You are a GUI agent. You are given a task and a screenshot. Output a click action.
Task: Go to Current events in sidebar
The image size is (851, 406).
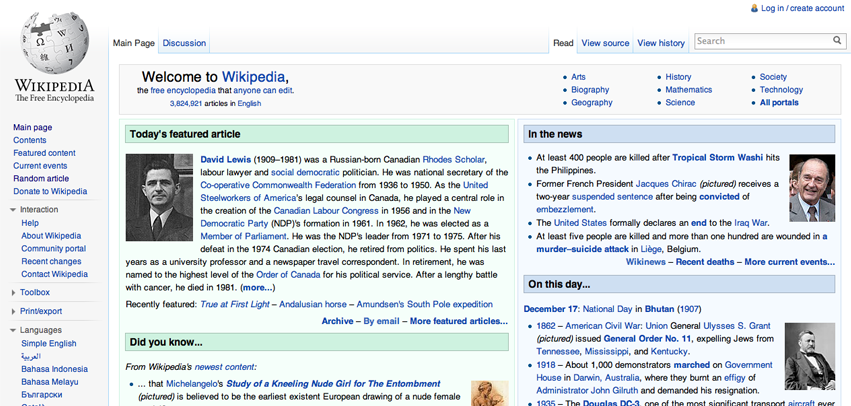40,166
